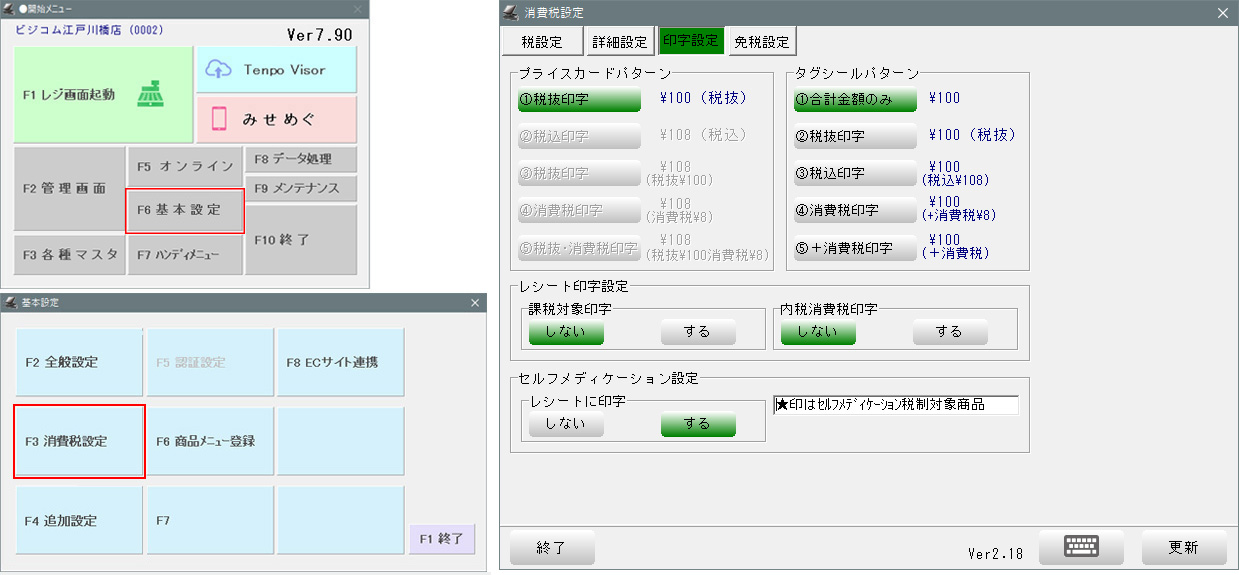
Task: Set 課税対象印字 to しない
Action: tap(566, 332)
